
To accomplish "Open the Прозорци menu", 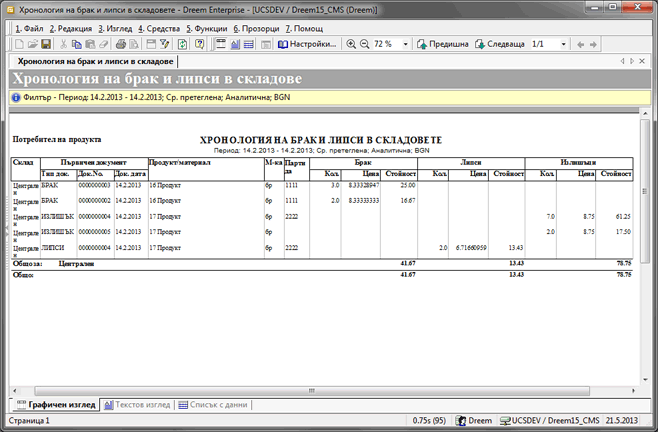I will point(256,29).
